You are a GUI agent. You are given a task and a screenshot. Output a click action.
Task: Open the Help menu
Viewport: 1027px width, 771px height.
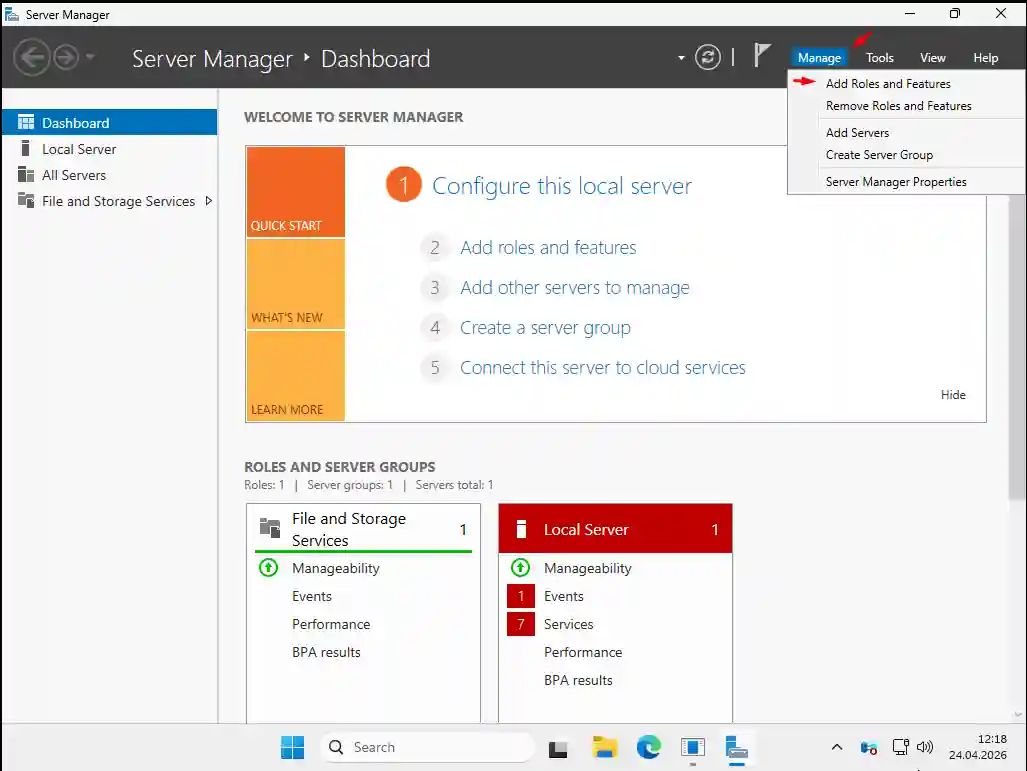986,58
